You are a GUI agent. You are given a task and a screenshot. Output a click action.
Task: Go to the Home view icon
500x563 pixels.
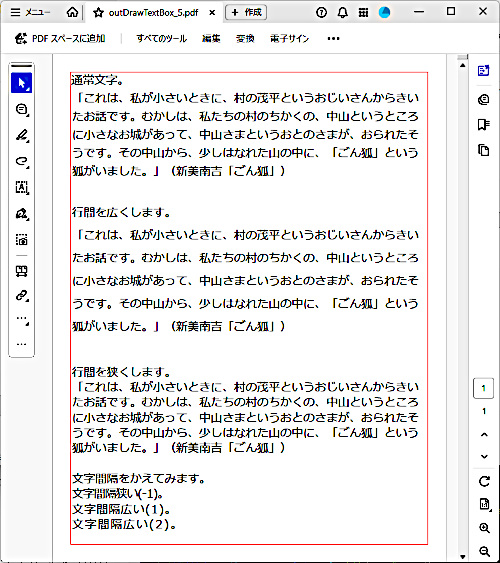[72, 12]
